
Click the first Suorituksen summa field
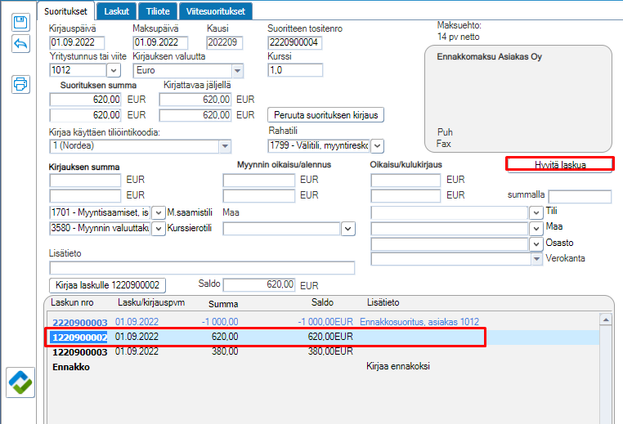[x=85, y=99]
